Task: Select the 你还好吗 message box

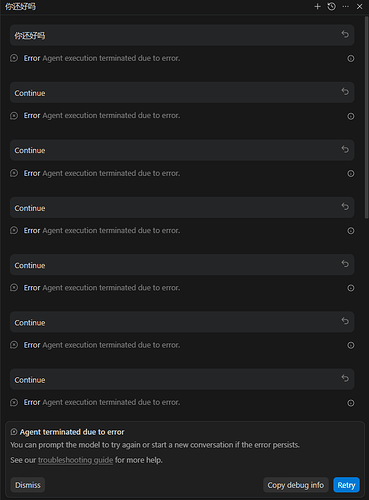Action: (x=182, y=35)
